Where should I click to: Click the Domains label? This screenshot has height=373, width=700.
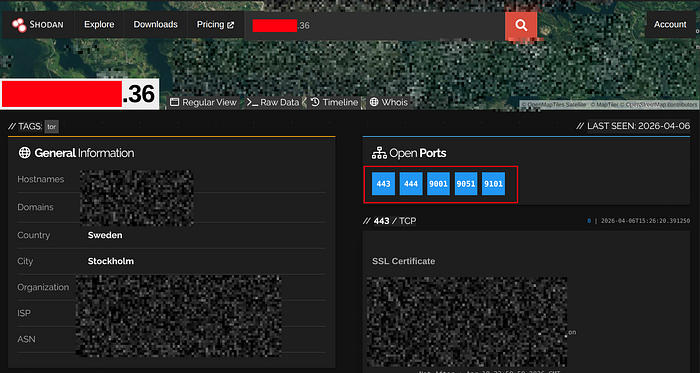coord(35,207)
